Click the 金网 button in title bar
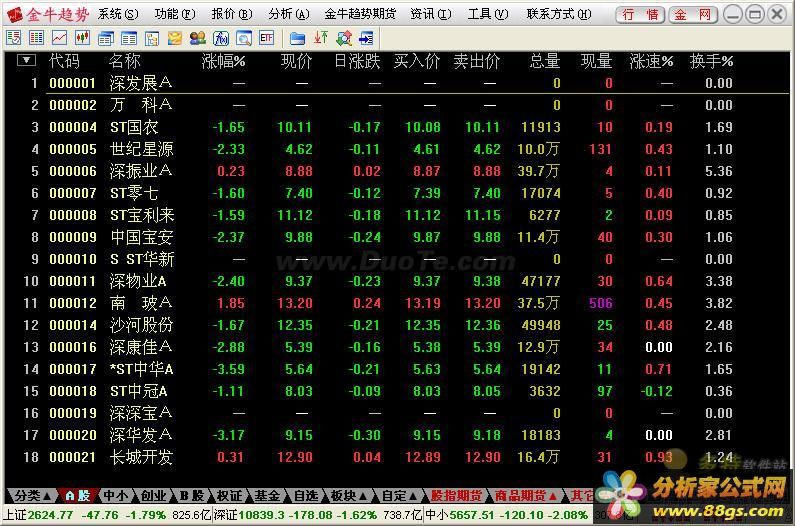795x526 pixels. (x=693, y=14)
